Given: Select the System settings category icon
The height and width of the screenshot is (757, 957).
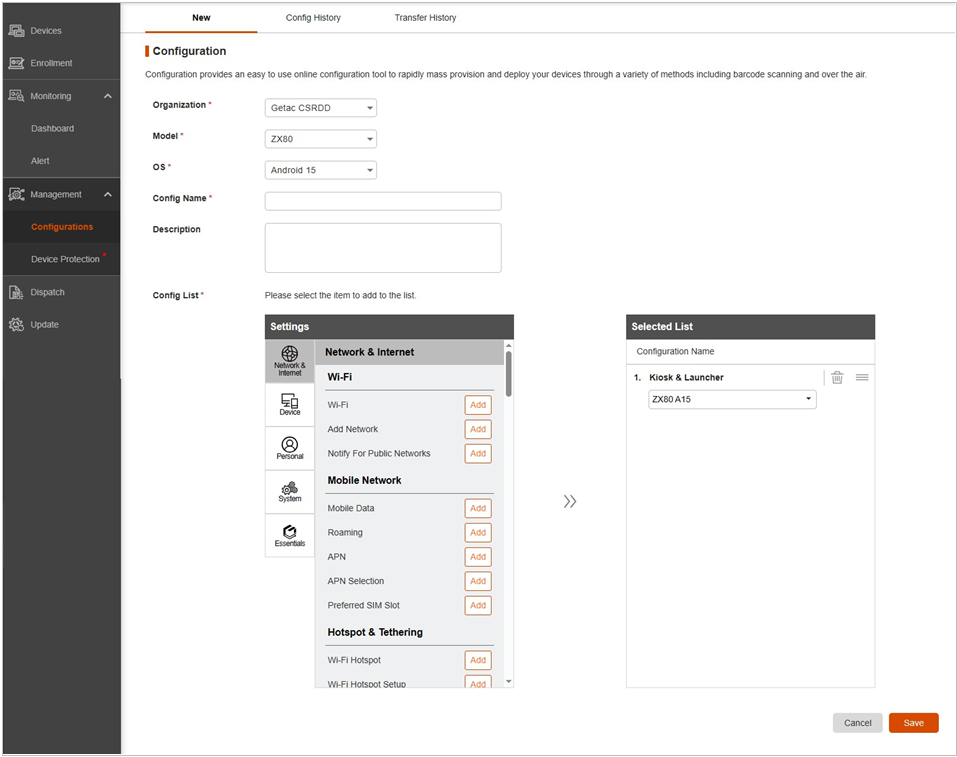Looking at the screenshot, I should pos(289,491).
